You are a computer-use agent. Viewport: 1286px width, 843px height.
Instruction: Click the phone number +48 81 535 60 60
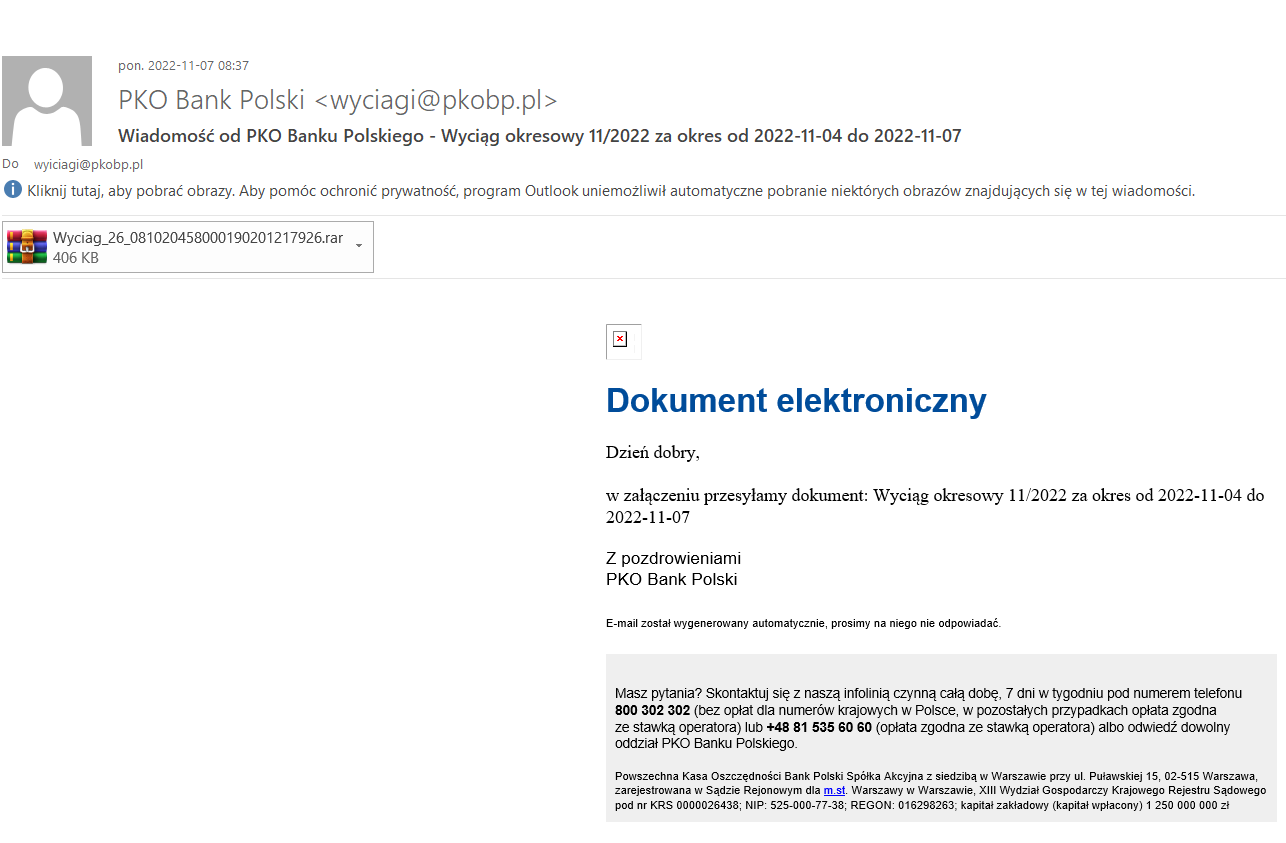[x=819, y=727]
